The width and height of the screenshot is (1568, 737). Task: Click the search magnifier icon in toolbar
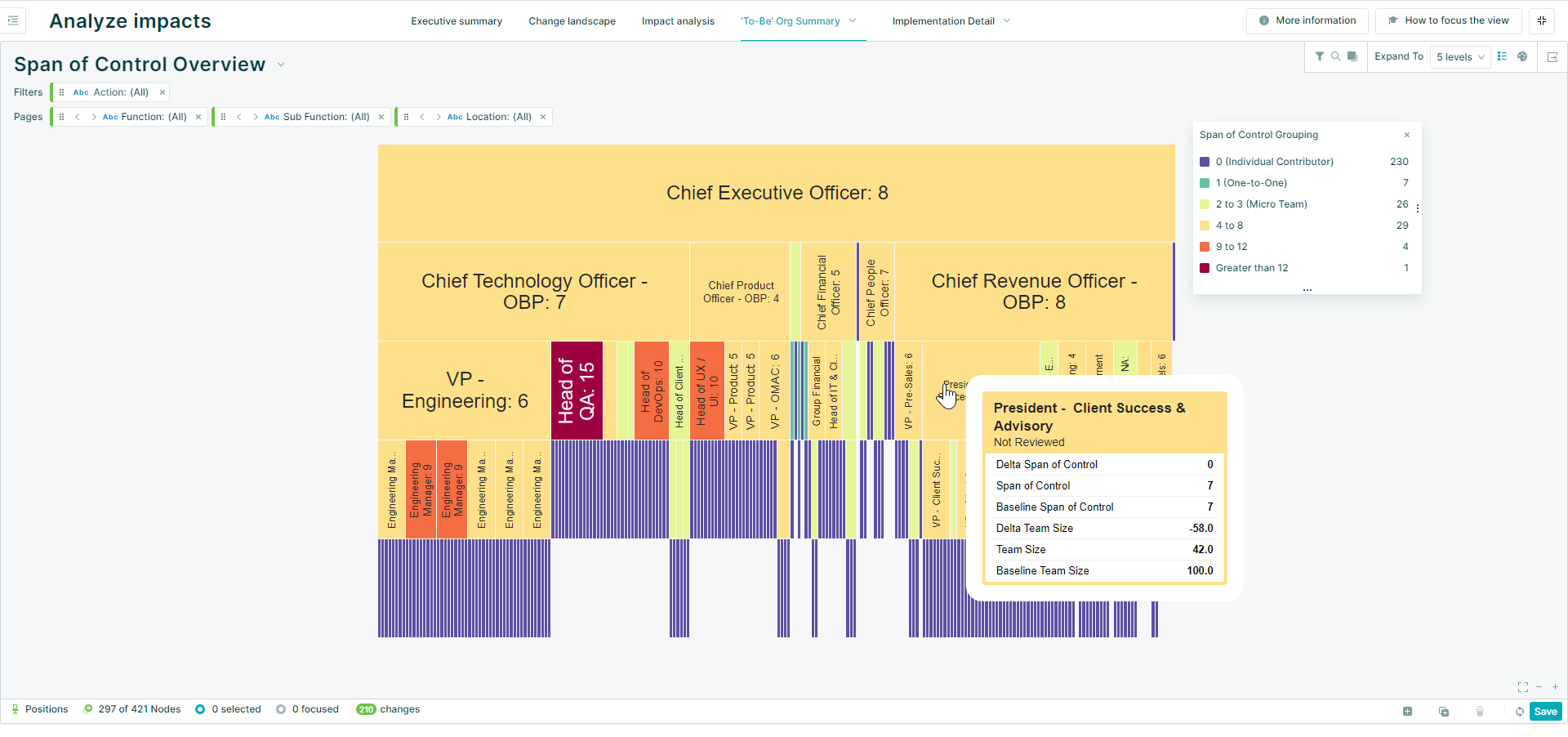coord(1336,56)
